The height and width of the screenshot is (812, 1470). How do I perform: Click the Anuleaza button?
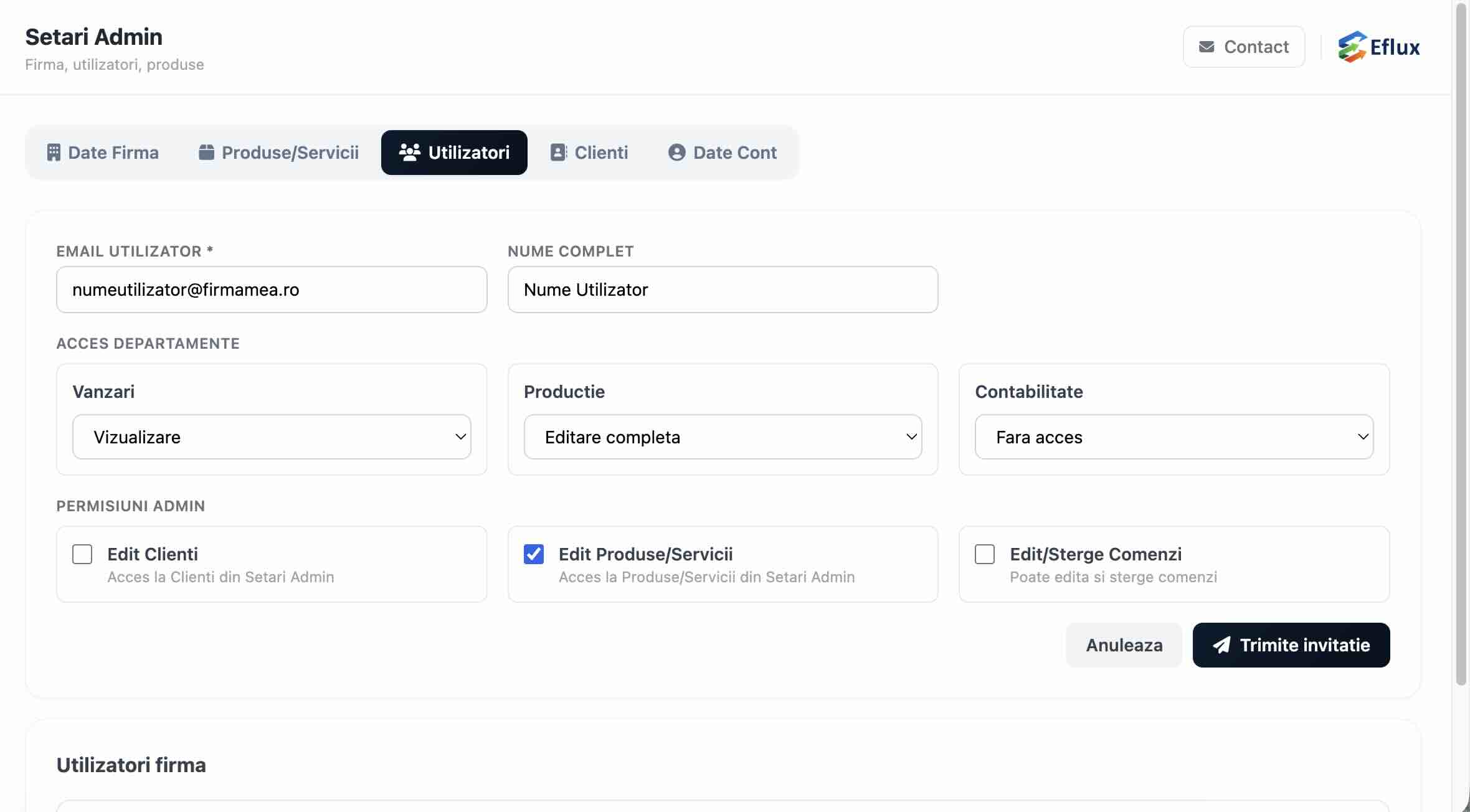pyautogui.click(x=1124, y=645)
